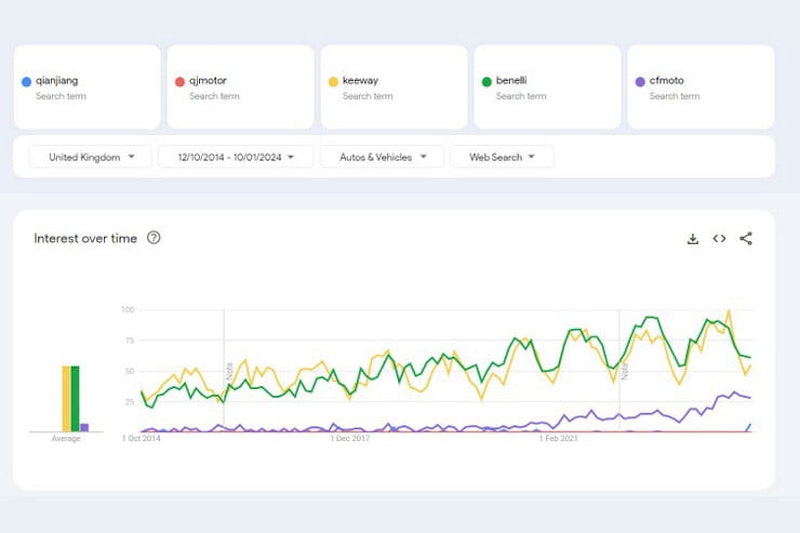Click the Average label under the bars

click(x=66, y=439)
